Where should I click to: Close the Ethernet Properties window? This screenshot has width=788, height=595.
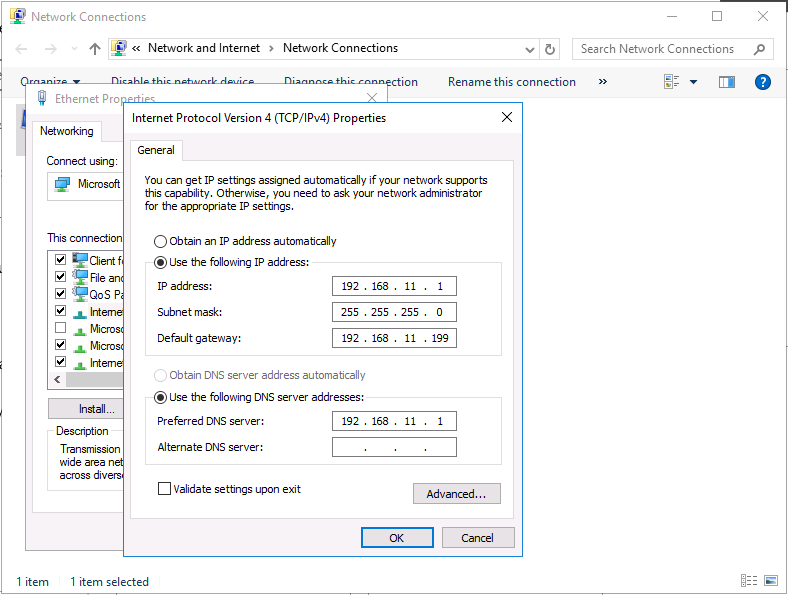(372, 97)
